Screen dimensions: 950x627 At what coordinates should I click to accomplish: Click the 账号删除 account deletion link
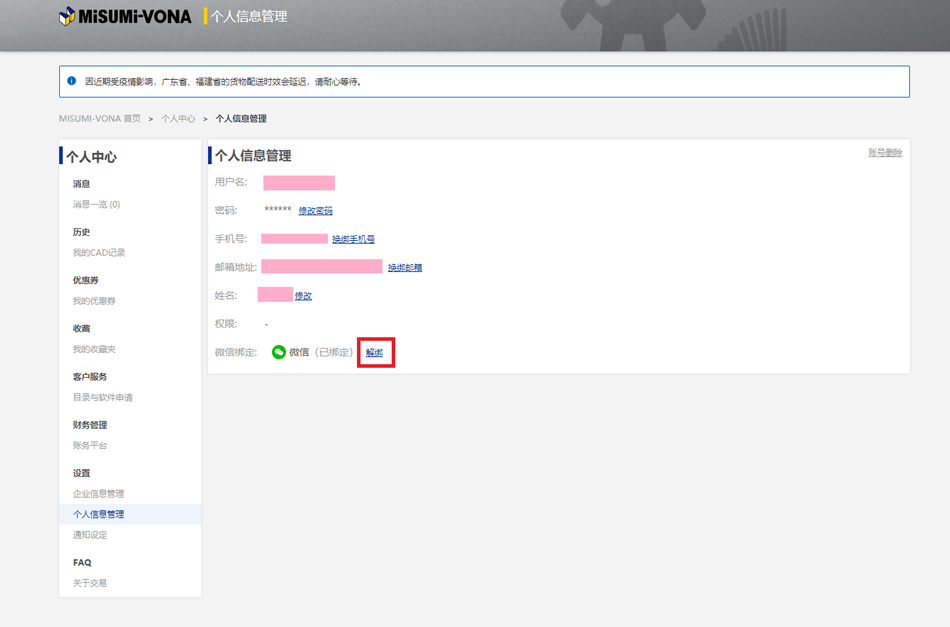[884, 153]
